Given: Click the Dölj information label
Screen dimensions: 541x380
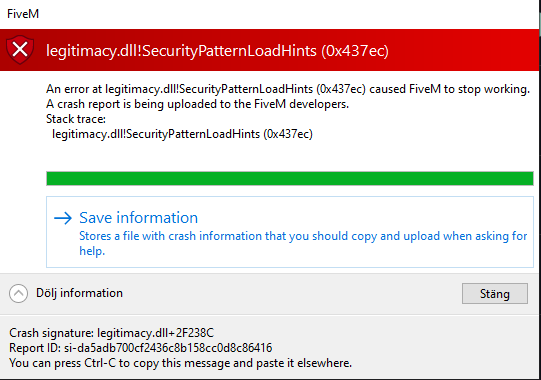Looking at the screenshot, I should tap(79, 293).
